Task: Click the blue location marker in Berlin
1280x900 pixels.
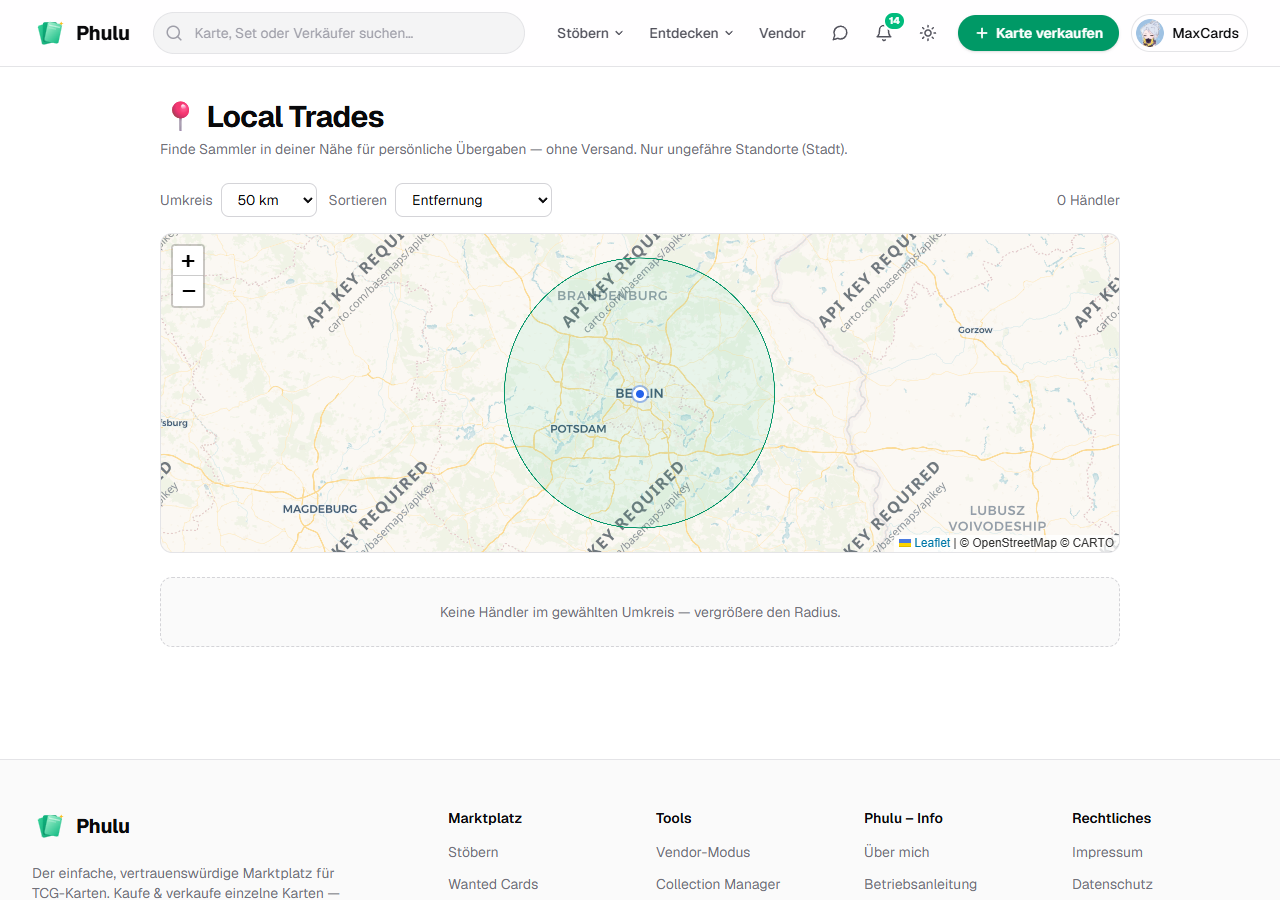Action: (x=640, y=394)
